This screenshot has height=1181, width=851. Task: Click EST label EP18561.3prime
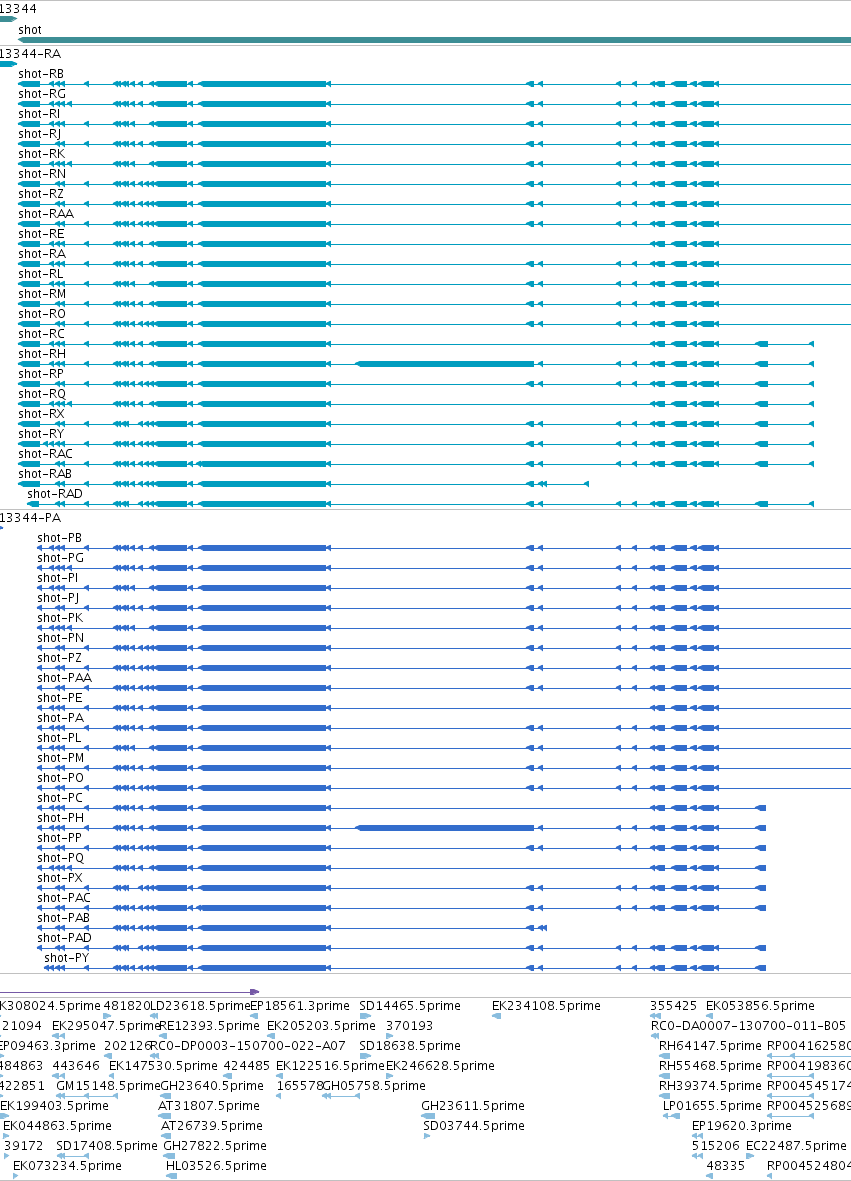[300, 1006]
